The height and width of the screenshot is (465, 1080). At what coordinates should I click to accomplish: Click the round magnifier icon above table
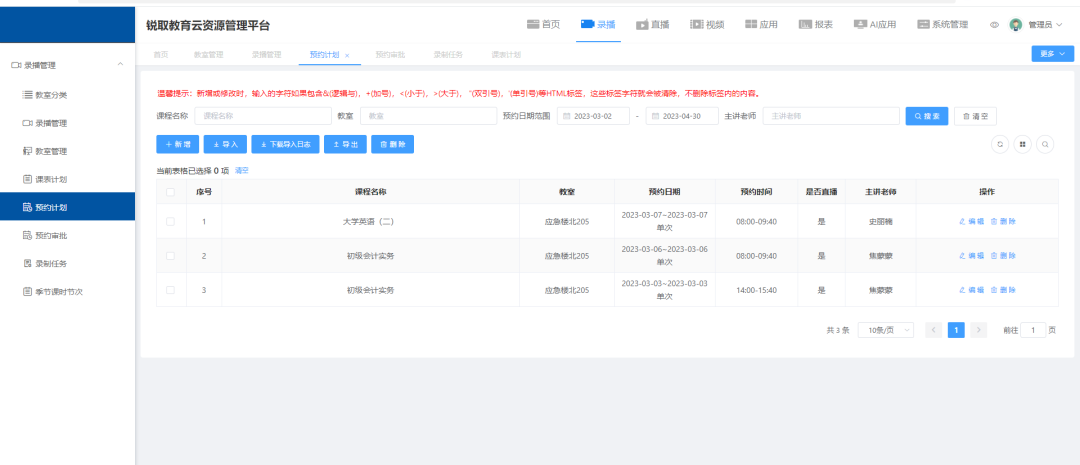1045,144
